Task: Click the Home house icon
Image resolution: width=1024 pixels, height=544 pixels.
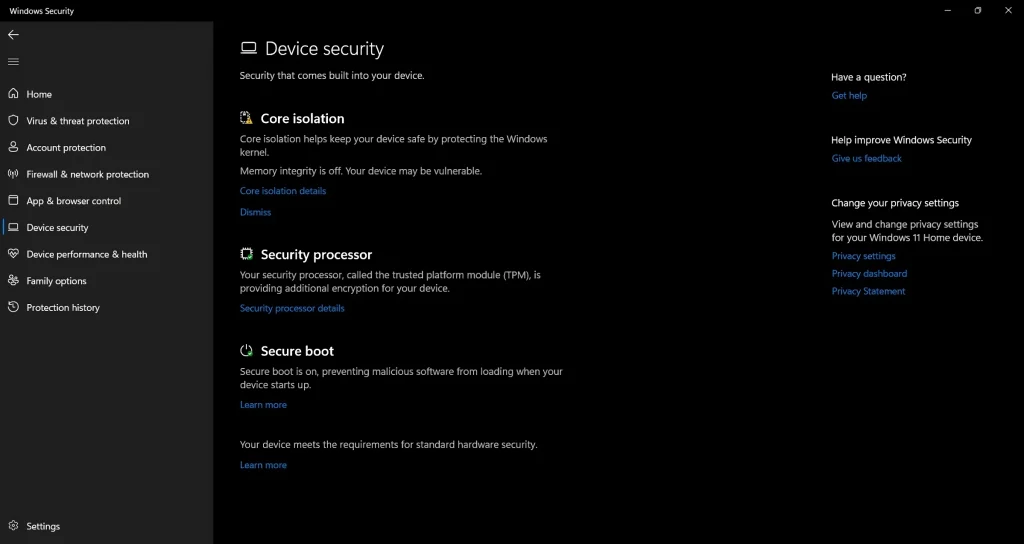Action: (x=13, y=94)
